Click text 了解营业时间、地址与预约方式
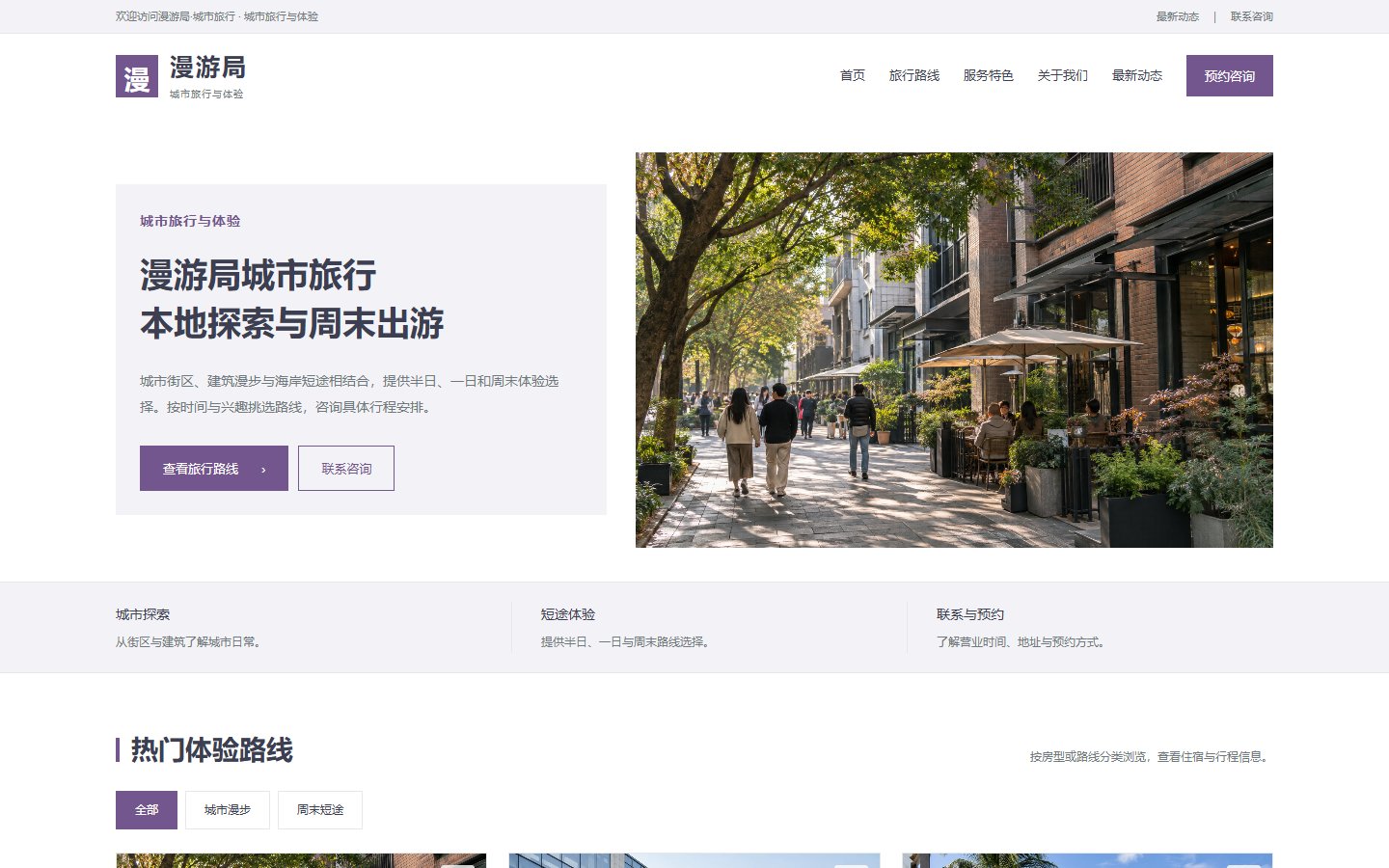Viewport: 1389px width, 868px height. [1022, 641]
